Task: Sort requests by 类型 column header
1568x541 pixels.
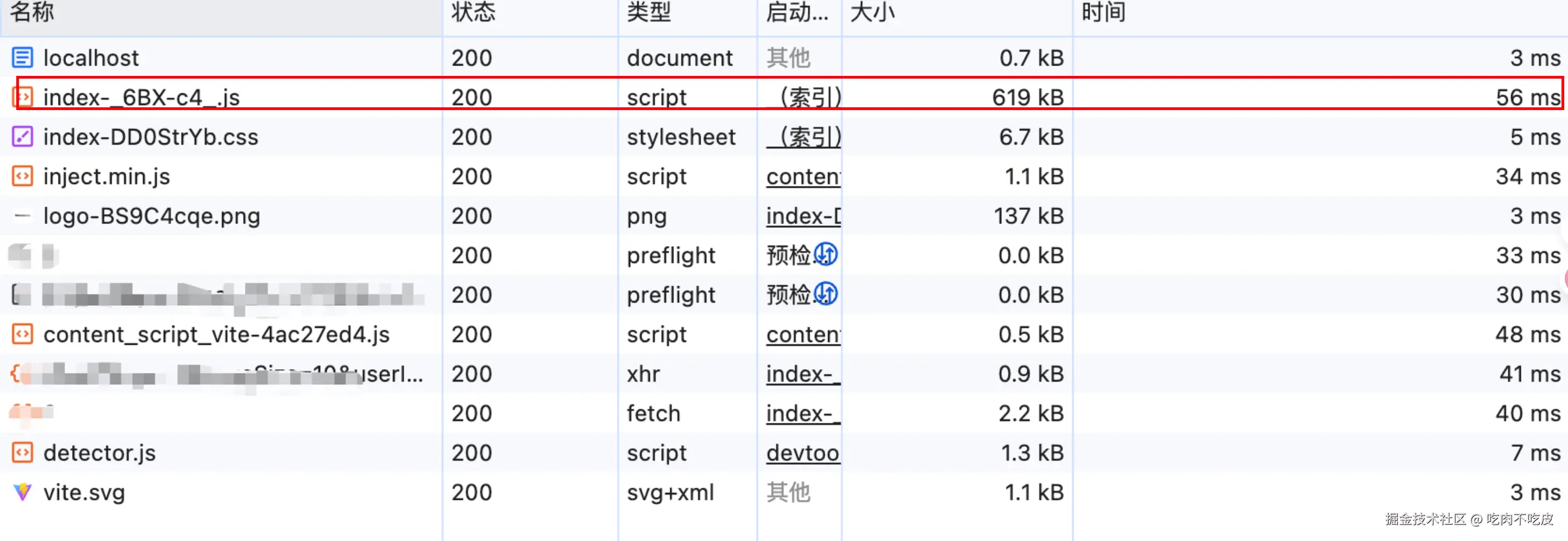Action: [648, 12]
